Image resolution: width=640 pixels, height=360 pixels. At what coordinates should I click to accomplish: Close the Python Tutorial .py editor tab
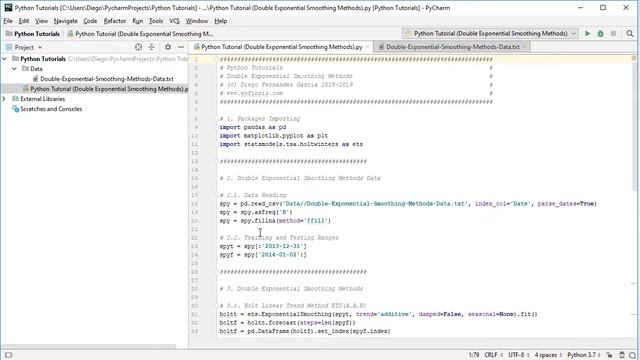[367, 47]
